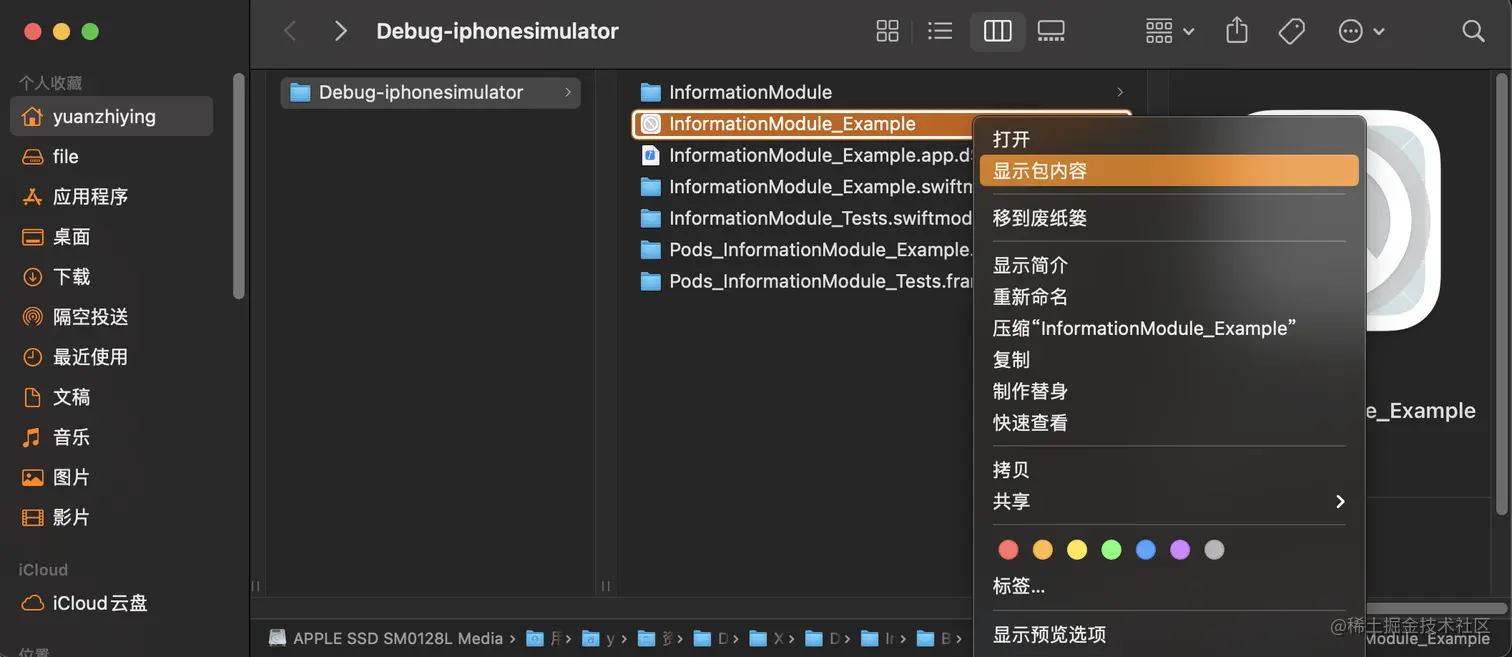Choose 压缩"InformationModule_Example" menu entry
This screenshot has height=657, width=1512.
pos(1169,328)
